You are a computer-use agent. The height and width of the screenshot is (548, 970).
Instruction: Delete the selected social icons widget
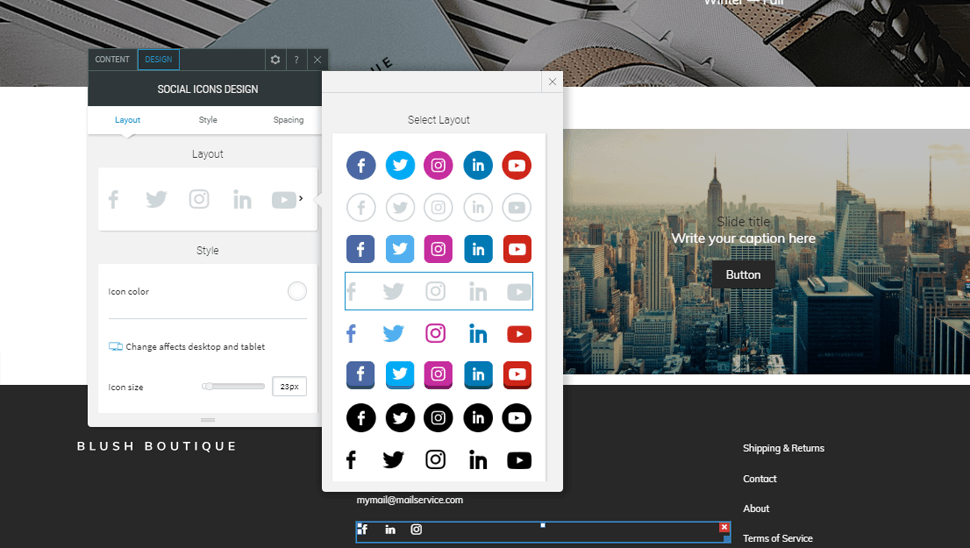pos(724,527)
